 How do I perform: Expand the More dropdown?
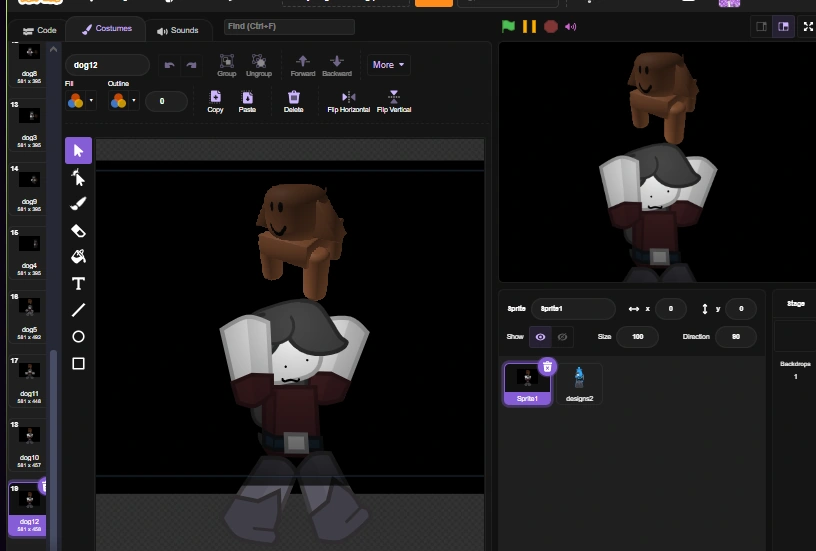pyautogui.click(x=388, y=65)
